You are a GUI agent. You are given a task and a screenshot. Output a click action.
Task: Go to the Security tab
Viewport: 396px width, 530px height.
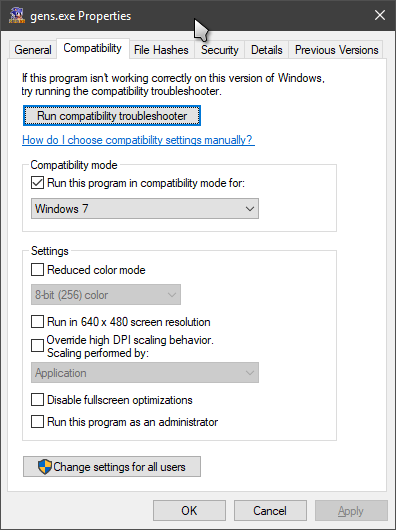coord(220,50)
